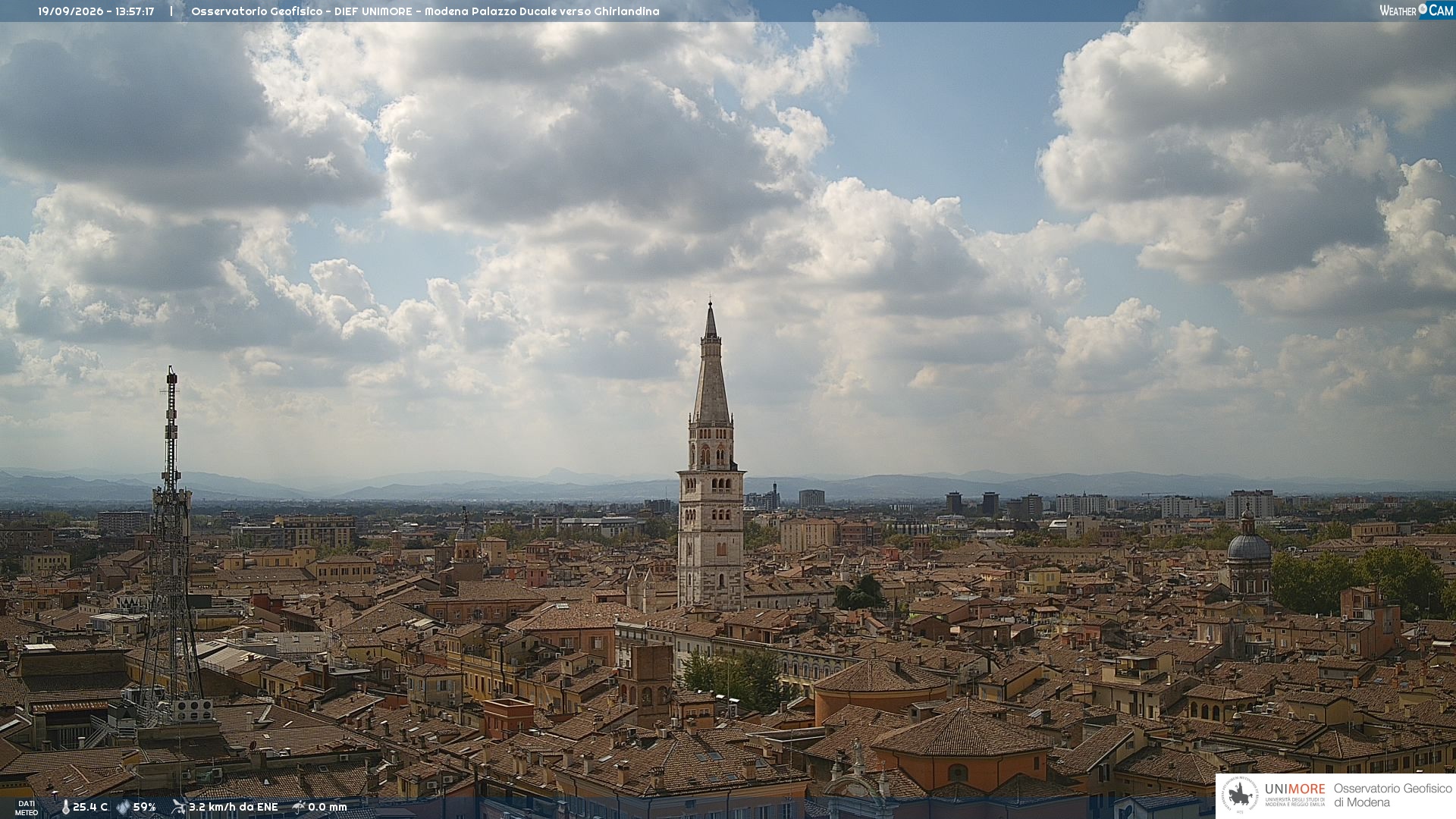Click the thermometer temperature icon
Image resolution: width=1456 pixels, height=819 pixels.
point(65,808)
